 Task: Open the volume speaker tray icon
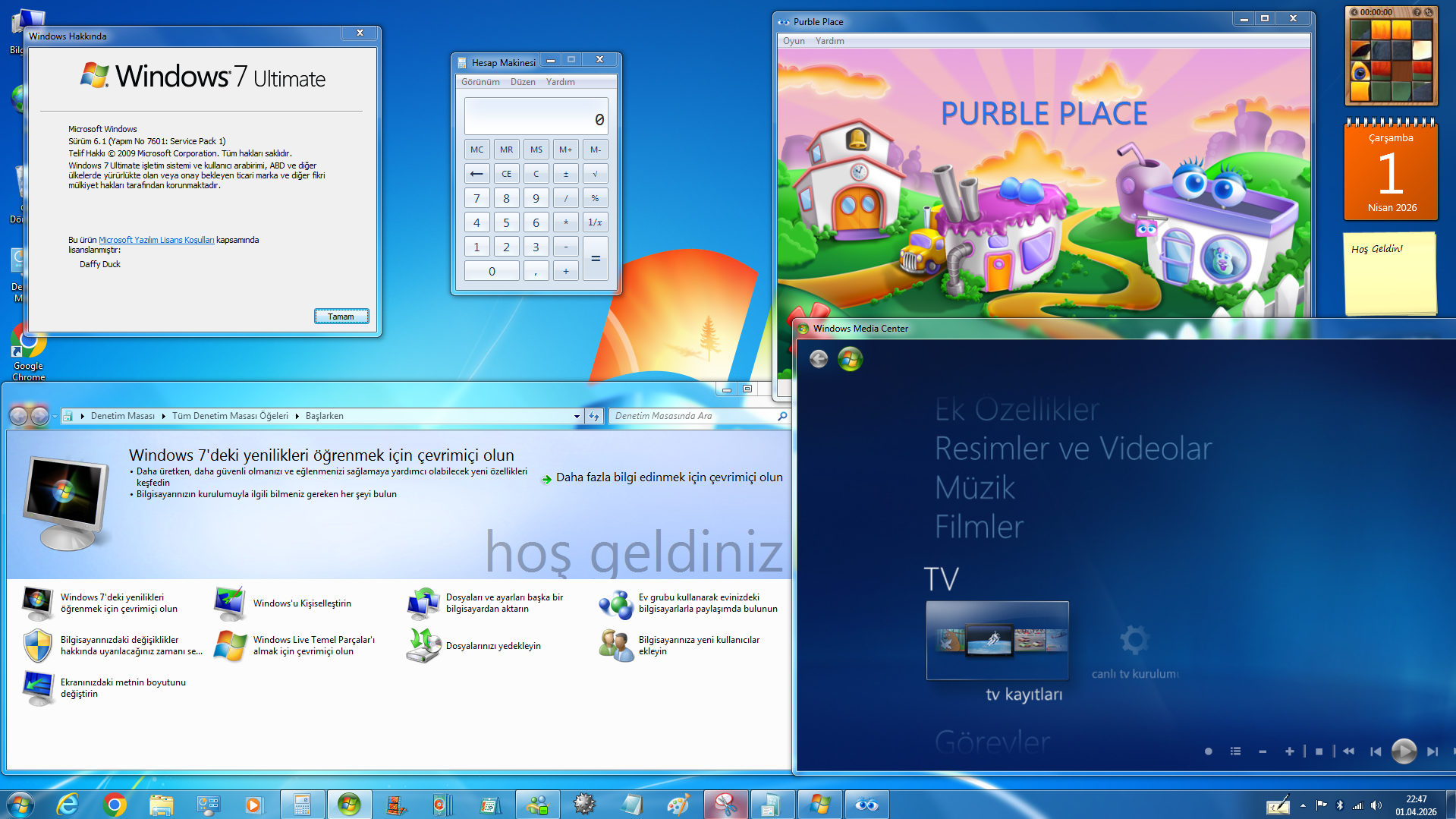(1376, 805)
